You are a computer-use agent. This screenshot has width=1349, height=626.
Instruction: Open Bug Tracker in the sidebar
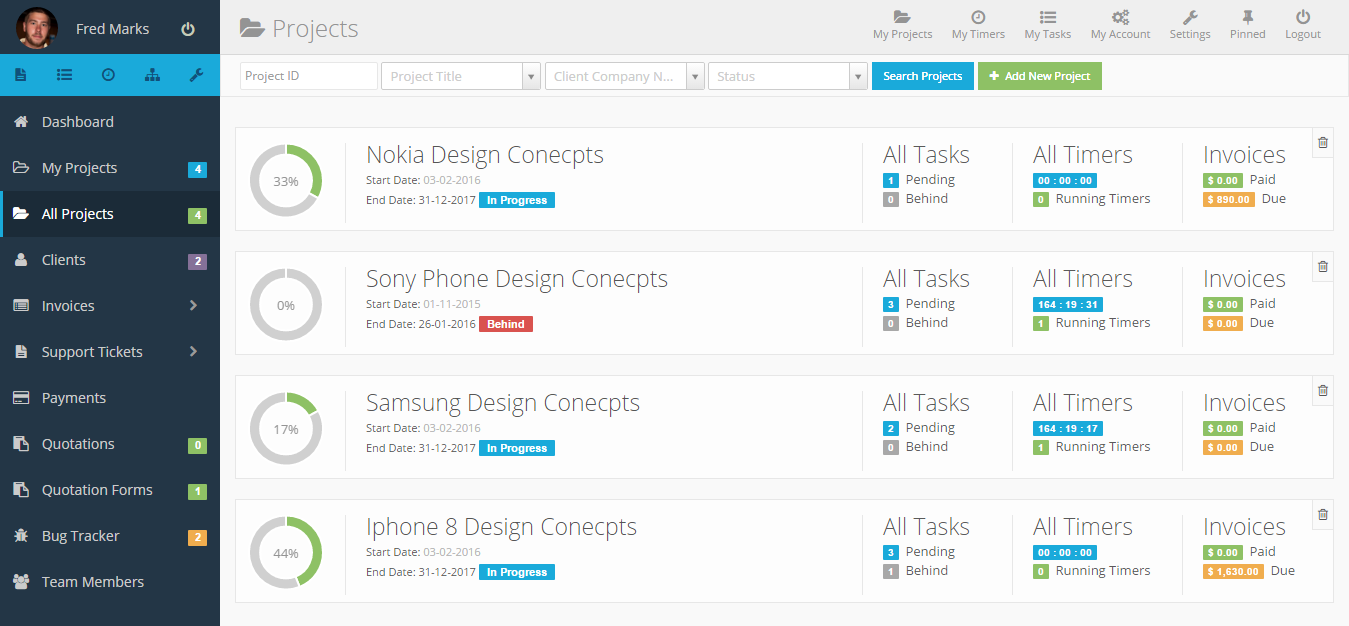pos(110,536)
